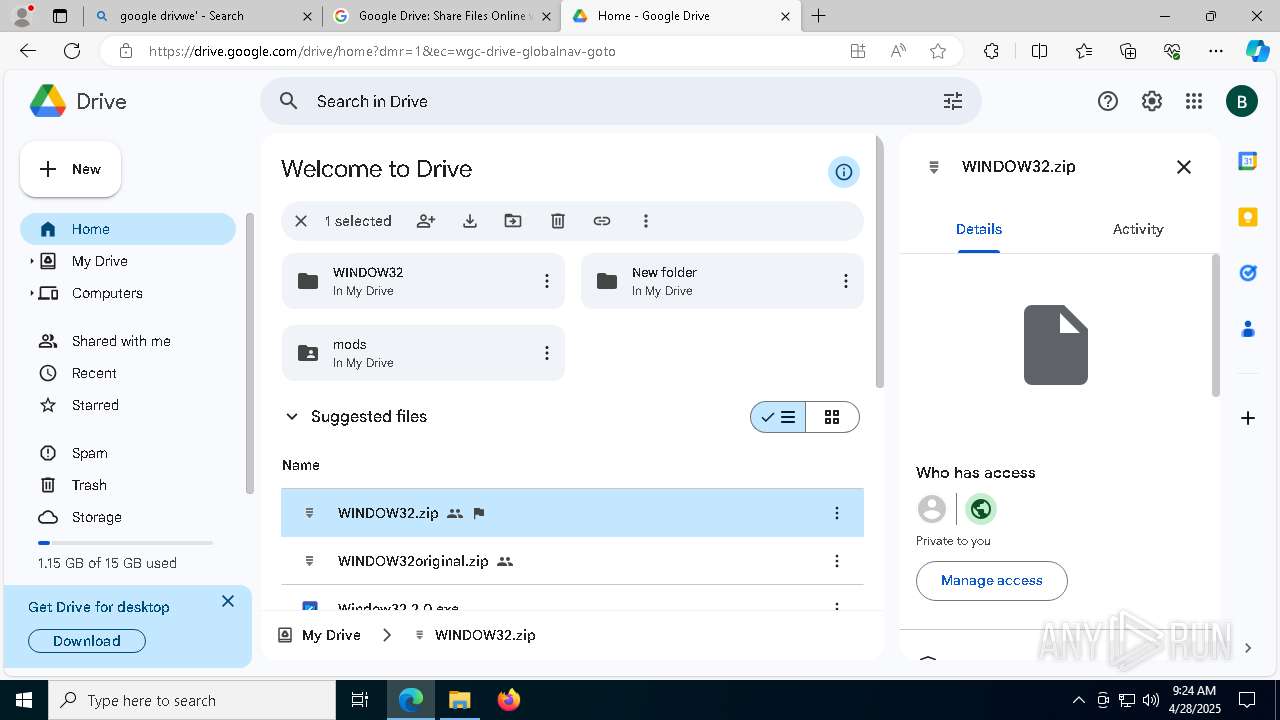Viewport: 1280px width, 720px height.
Task: Select the WINDOW32original.zip file
Action: click(572, 561)
